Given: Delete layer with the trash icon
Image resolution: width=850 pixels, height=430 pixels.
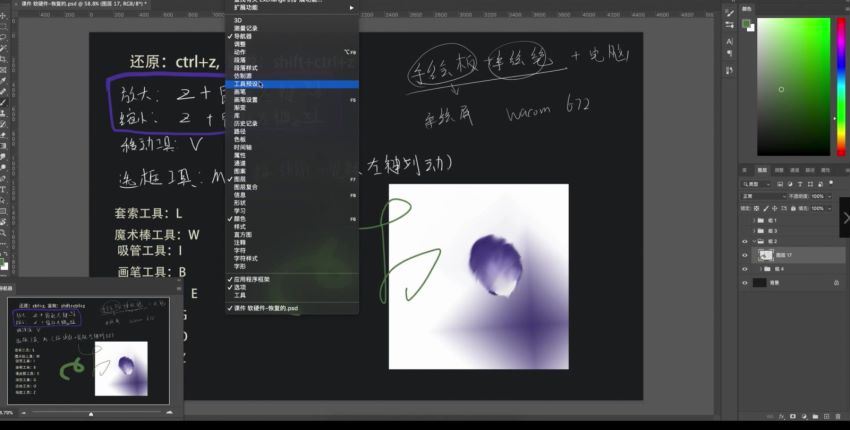Looking at the screenshot, I should point(838,416).
